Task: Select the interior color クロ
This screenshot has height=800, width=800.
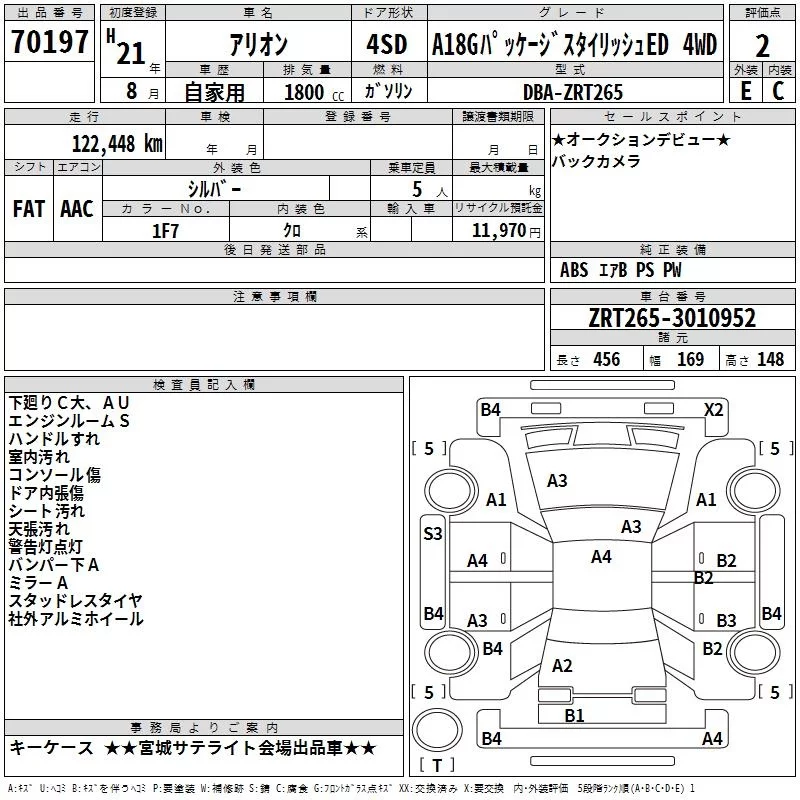Action: coord(292,231)
